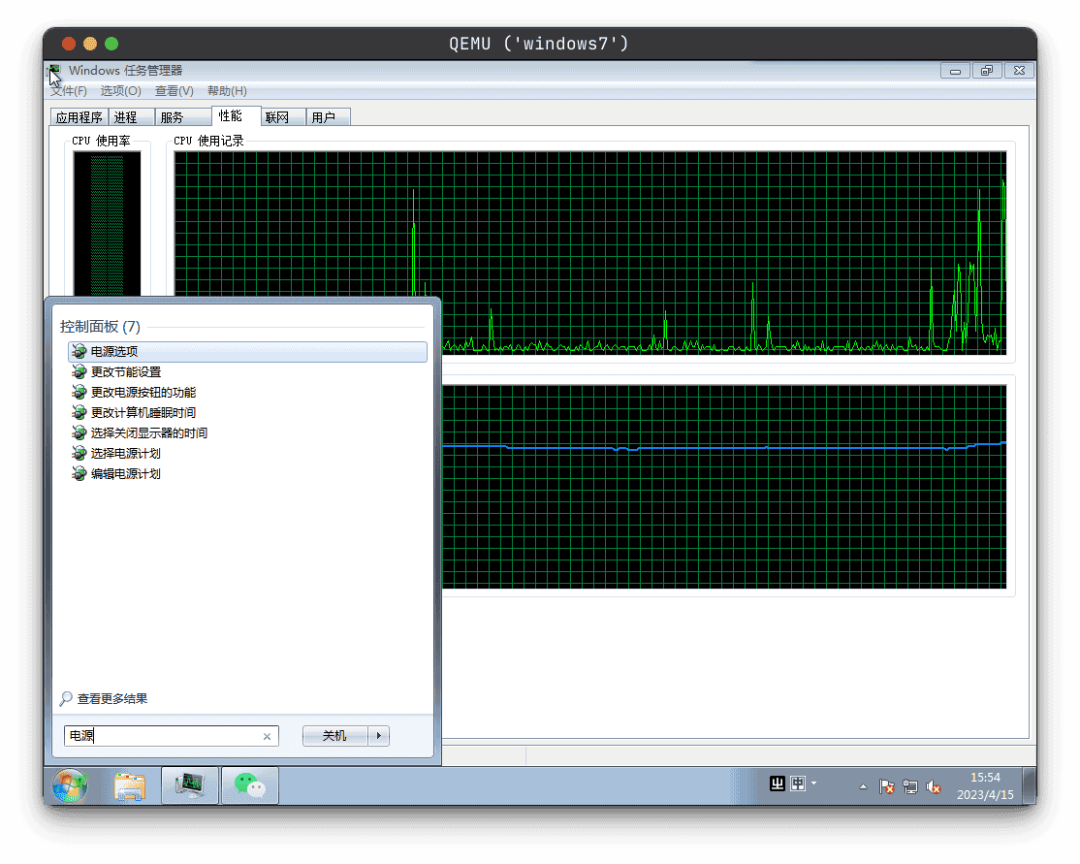This screenshot has width=1080, height=864.
Task: Clear the Start menu search box
Action: pos(267,737)
